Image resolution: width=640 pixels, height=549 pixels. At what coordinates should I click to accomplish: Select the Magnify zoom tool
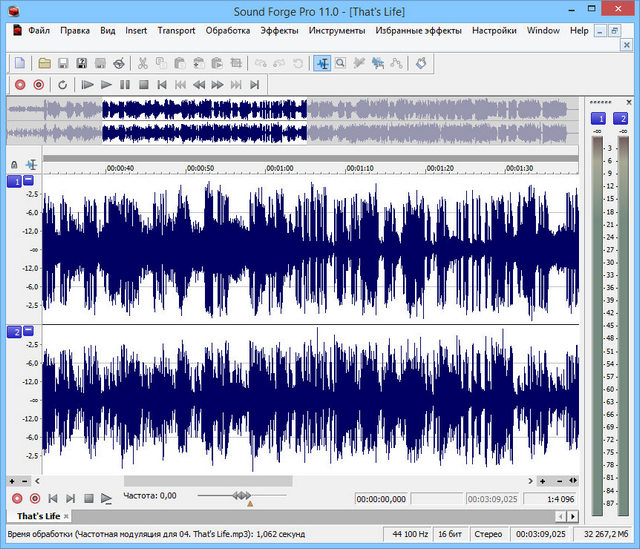341,63
